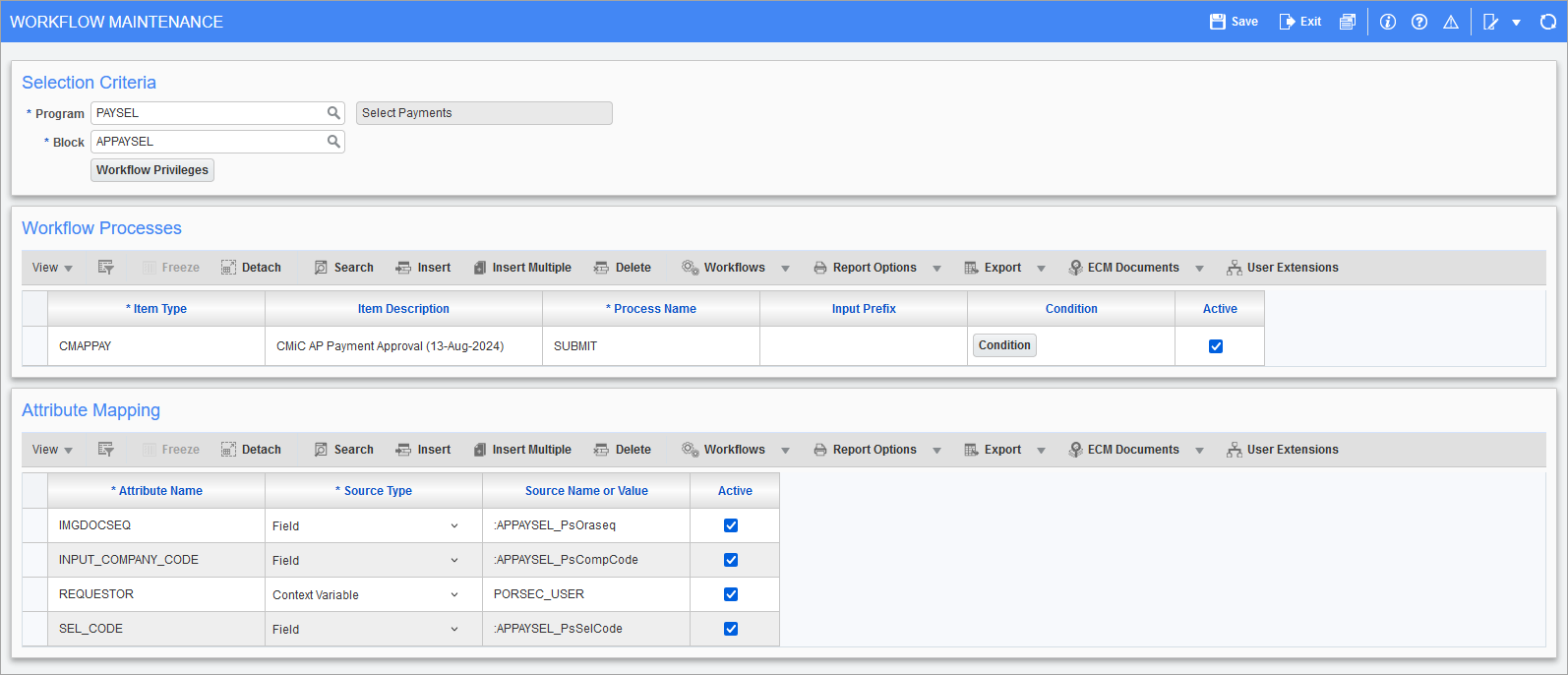Screen dimensions: 1568x675
Task: Click the Save icon in header
Action: click(1218, 22)
